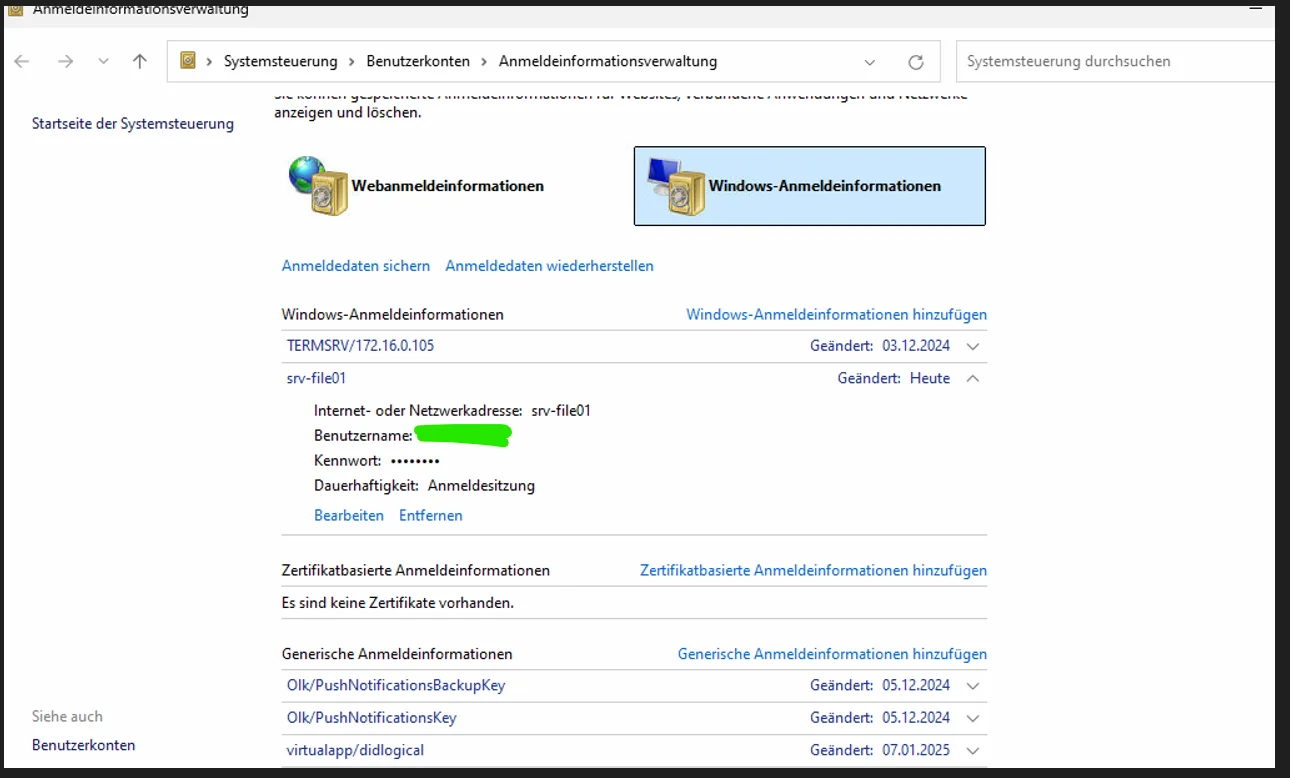Expand chevron for TERMSRV/172.16.0.105 entry
Screen dimensions: 1290x778
[974, 346]
